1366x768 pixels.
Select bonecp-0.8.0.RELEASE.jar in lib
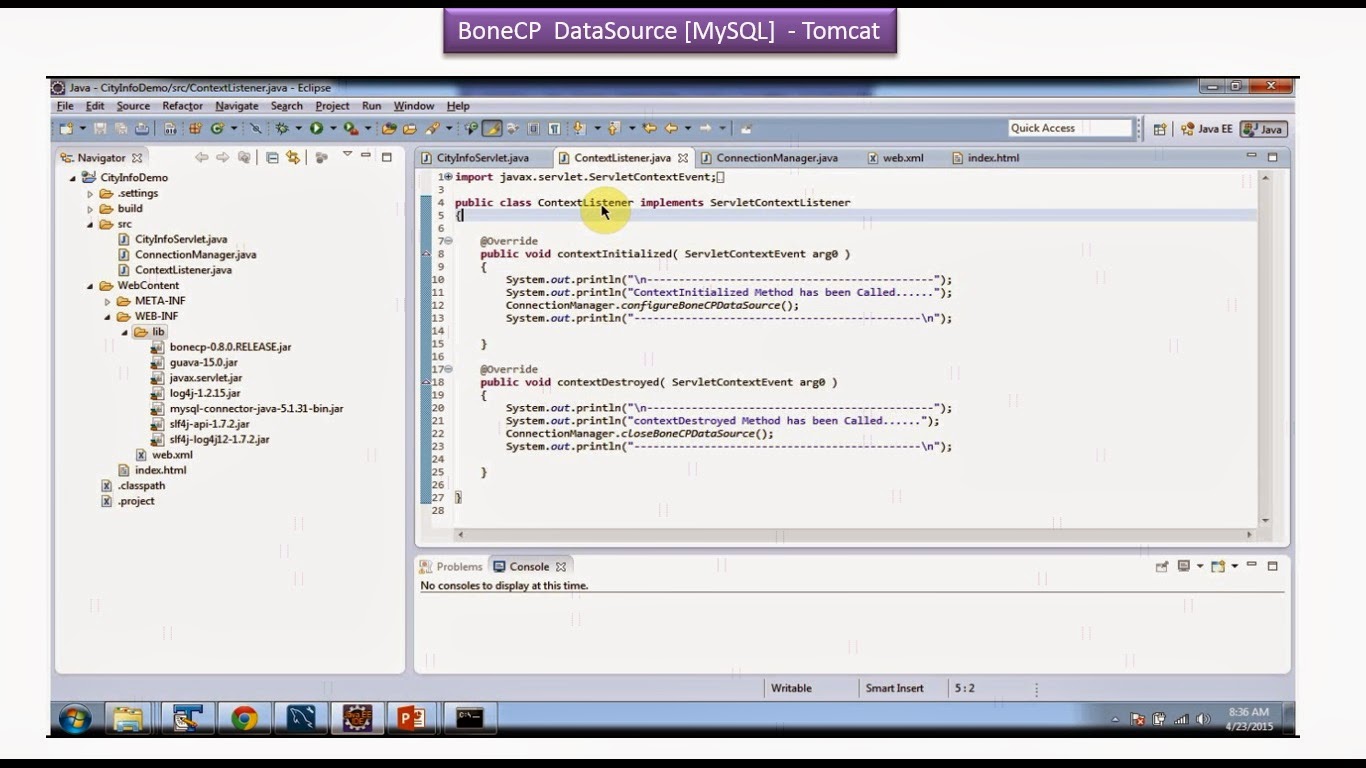(x=230, y=347)
